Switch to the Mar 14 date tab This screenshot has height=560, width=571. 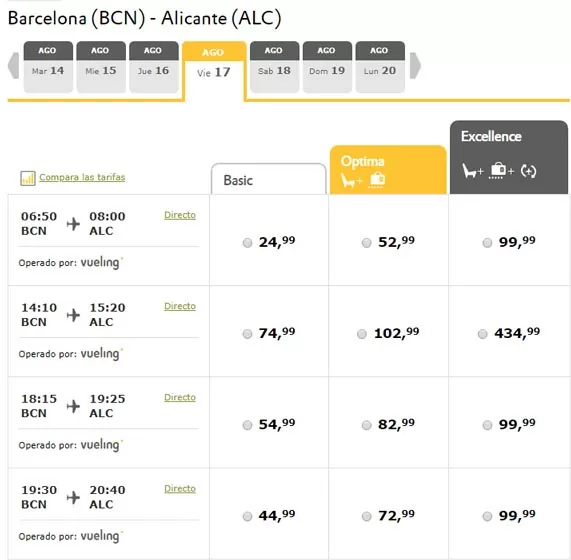48,67
